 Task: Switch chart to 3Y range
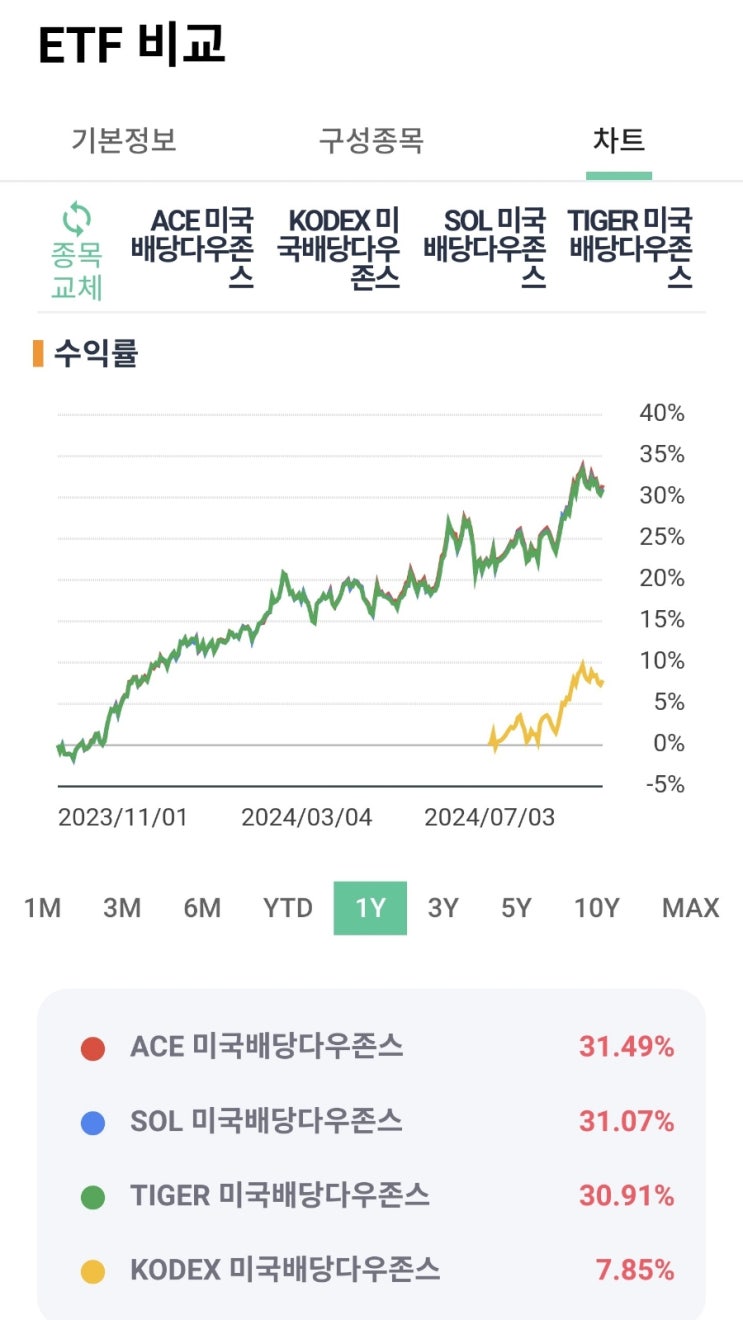(443, 908)
